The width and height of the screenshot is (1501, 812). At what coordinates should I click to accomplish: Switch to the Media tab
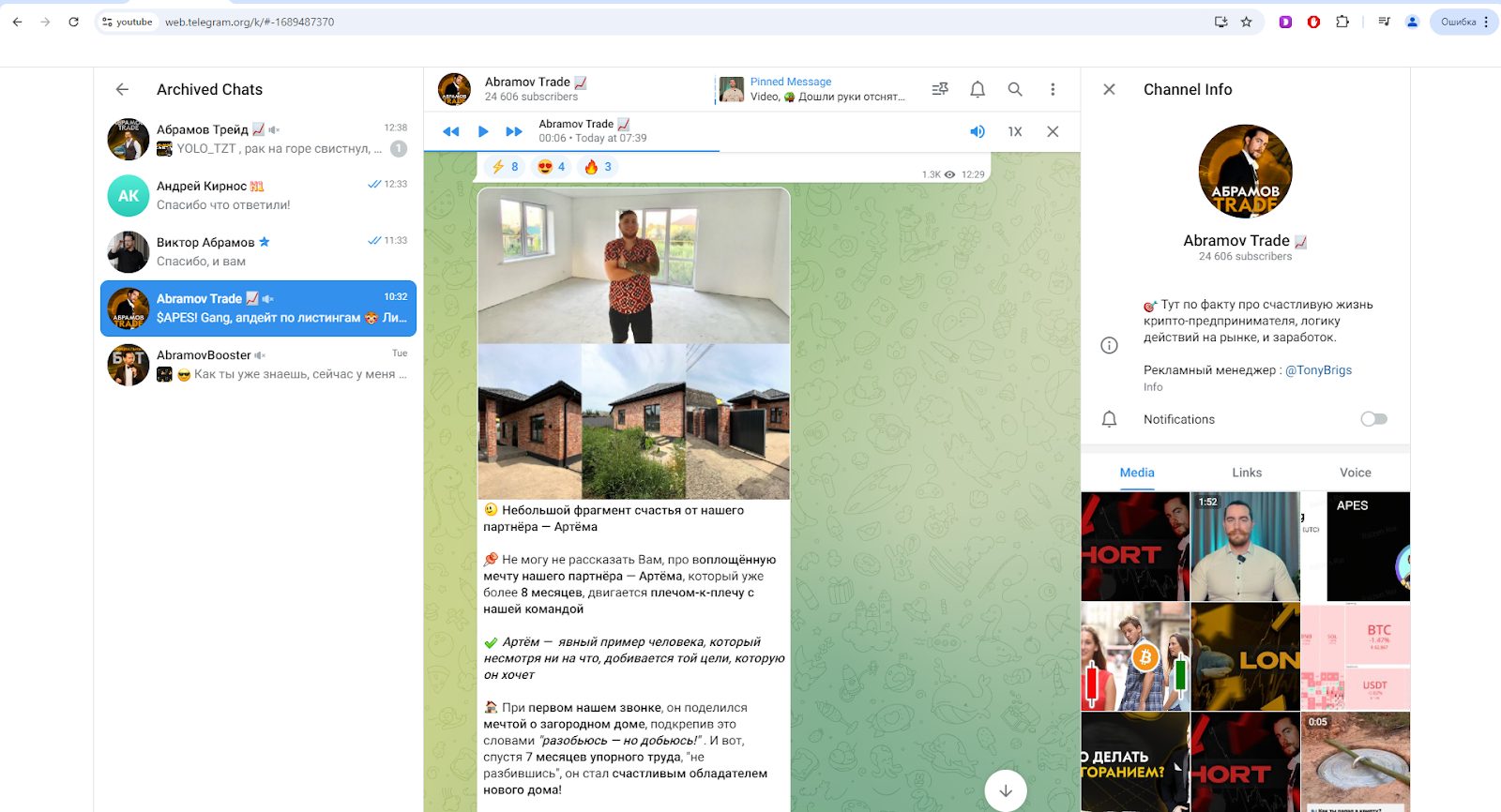(1137, 473)
